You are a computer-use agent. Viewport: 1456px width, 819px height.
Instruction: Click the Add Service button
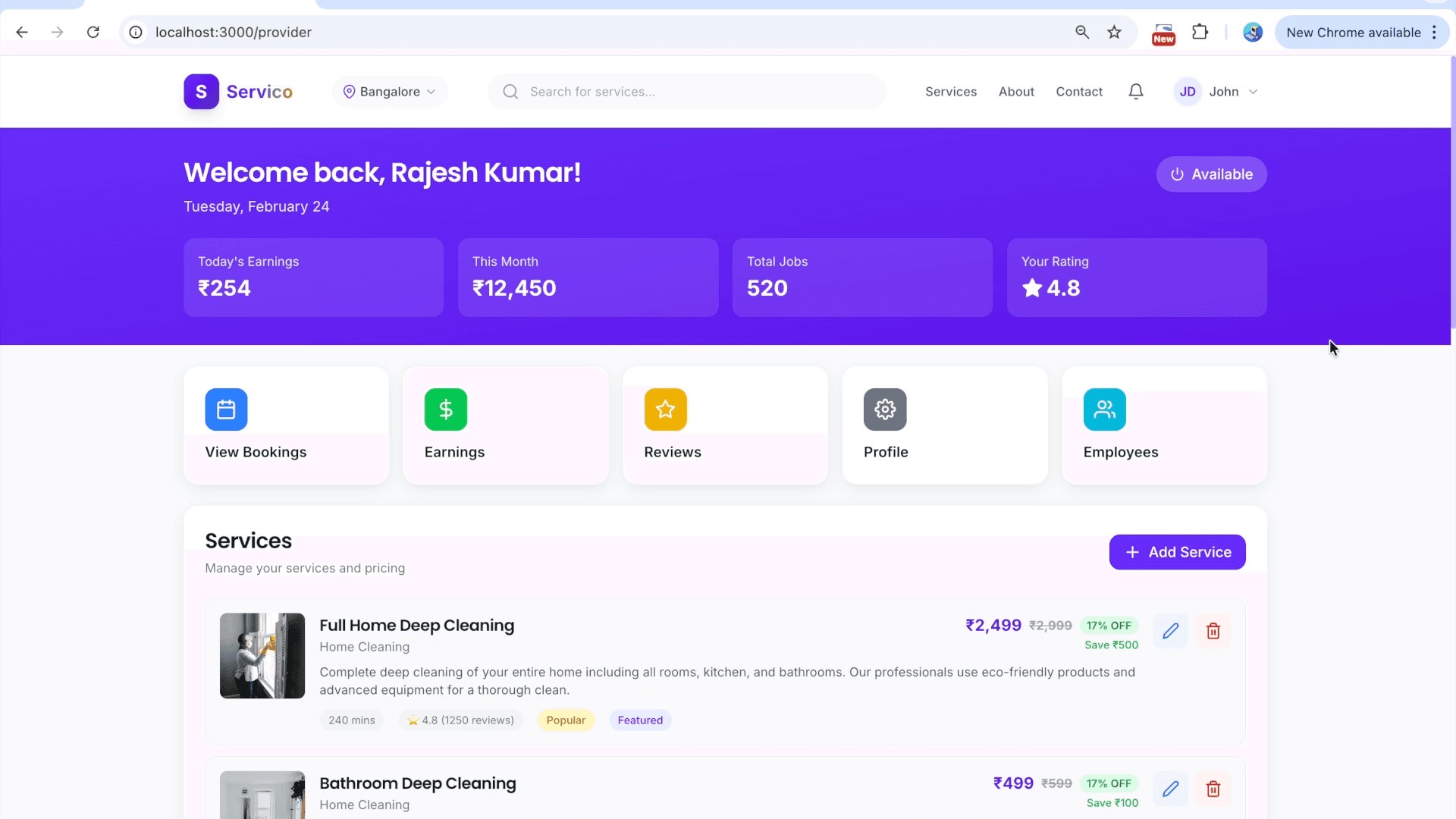[1177, 552]
